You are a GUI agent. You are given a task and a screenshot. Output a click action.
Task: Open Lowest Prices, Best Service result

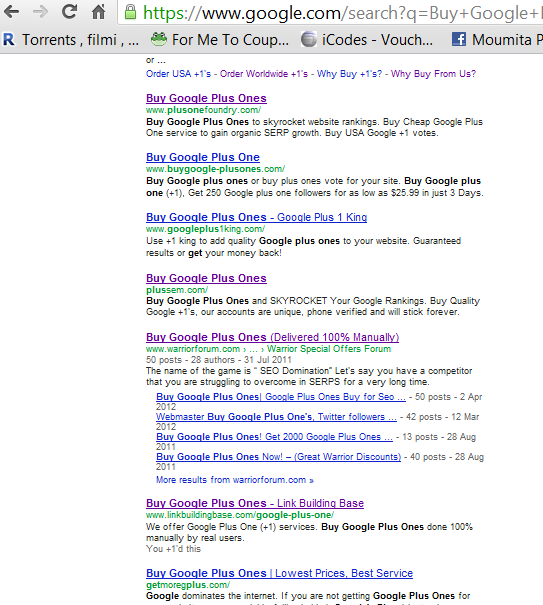click(279, 573)
